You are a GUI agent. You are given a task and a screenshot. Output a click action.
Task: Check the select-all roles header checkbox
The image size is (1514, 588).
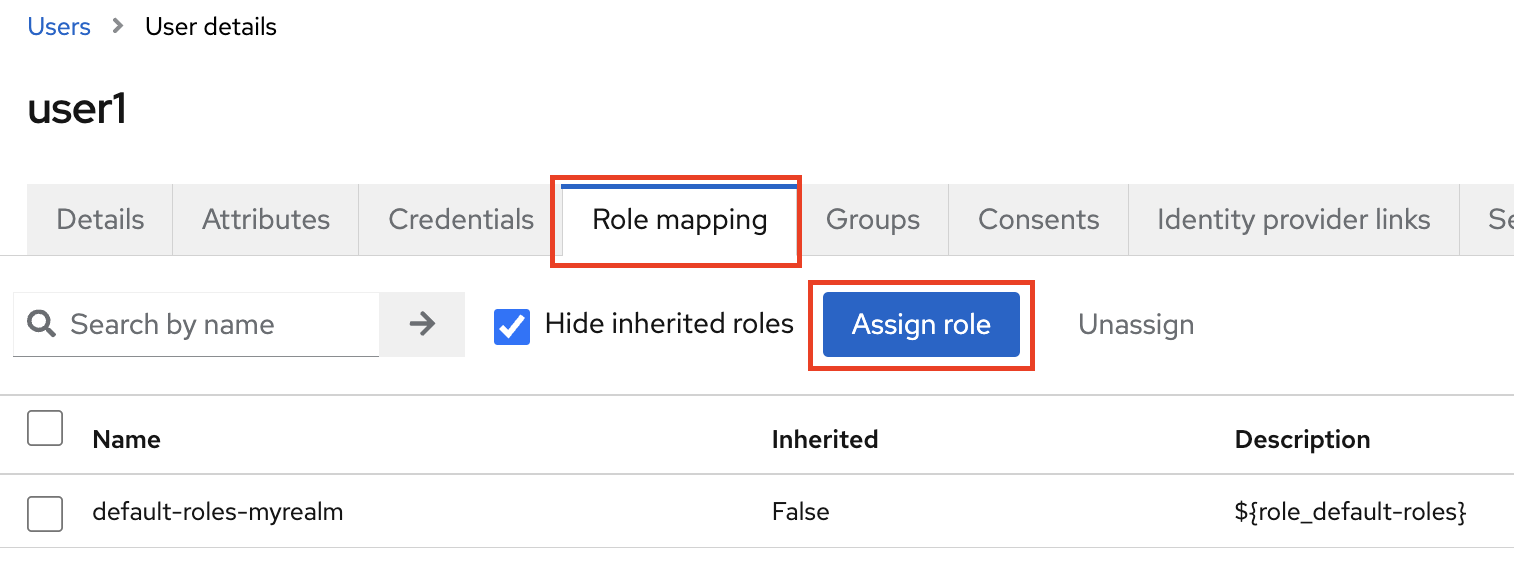pyautogui.click(x=45, y=428)
